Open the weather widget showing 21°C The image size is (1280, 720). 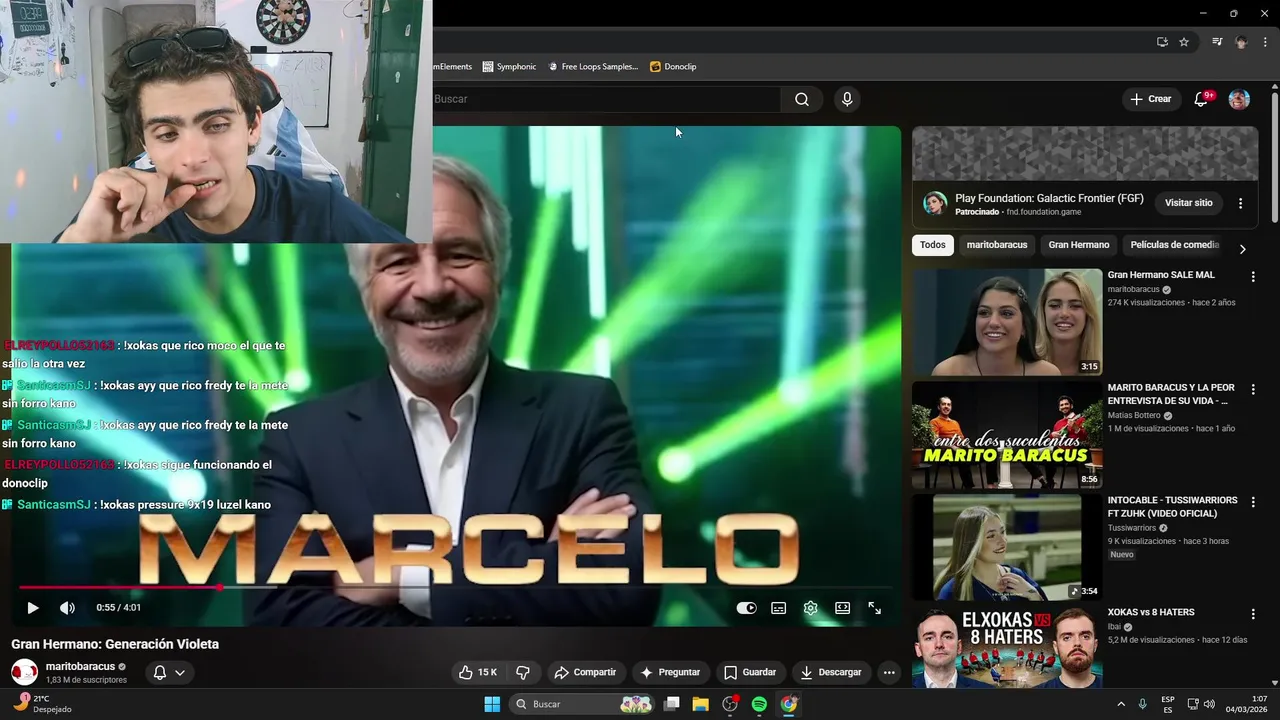pyautogui.click(x=43, y=704)
